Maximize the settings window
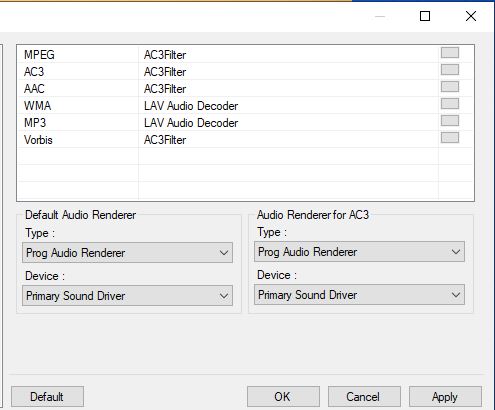The height and width of the screenshot is (410, 495). (x=425, y=16)
